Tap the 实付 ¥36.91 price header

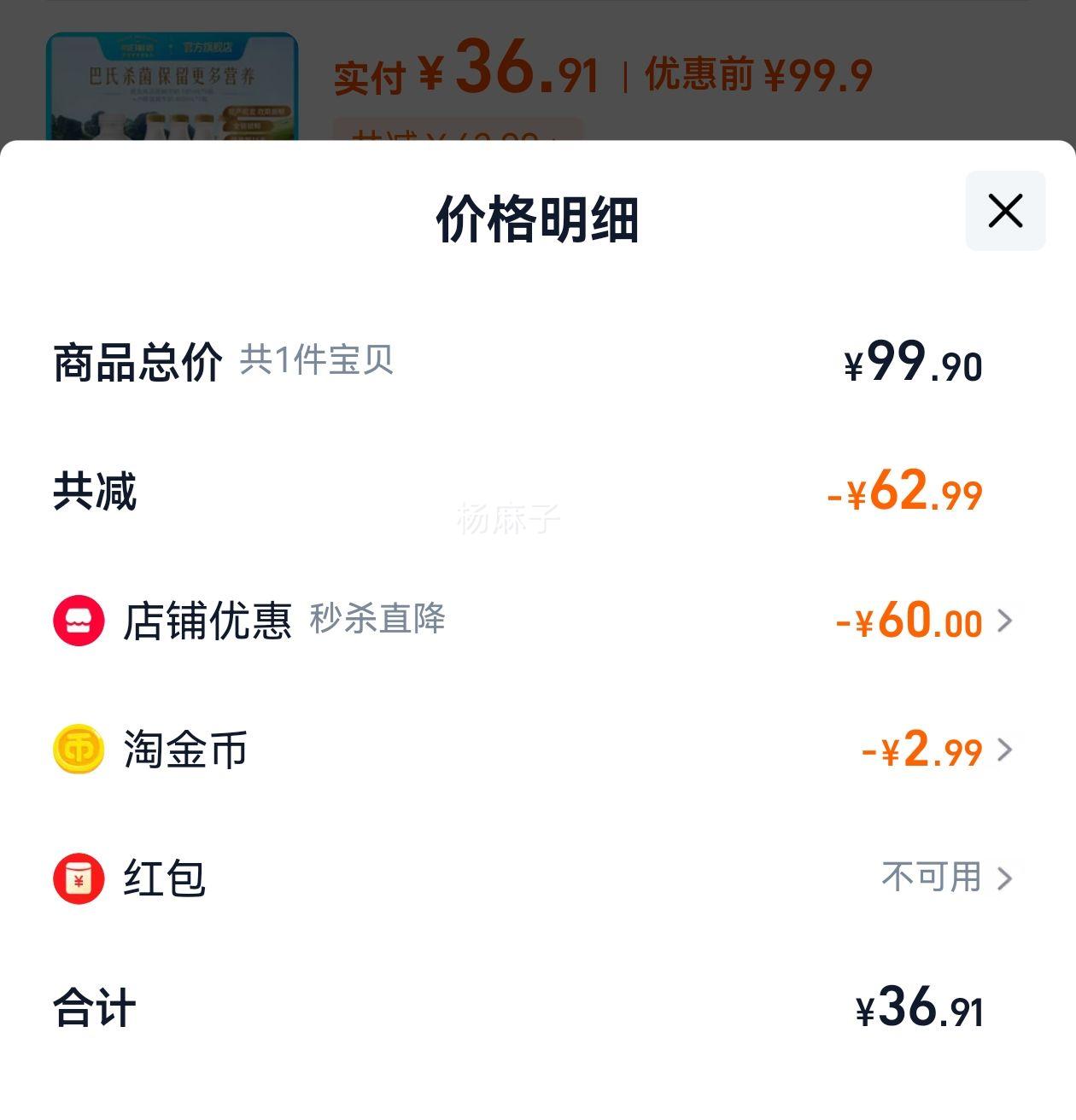(466, 70)
